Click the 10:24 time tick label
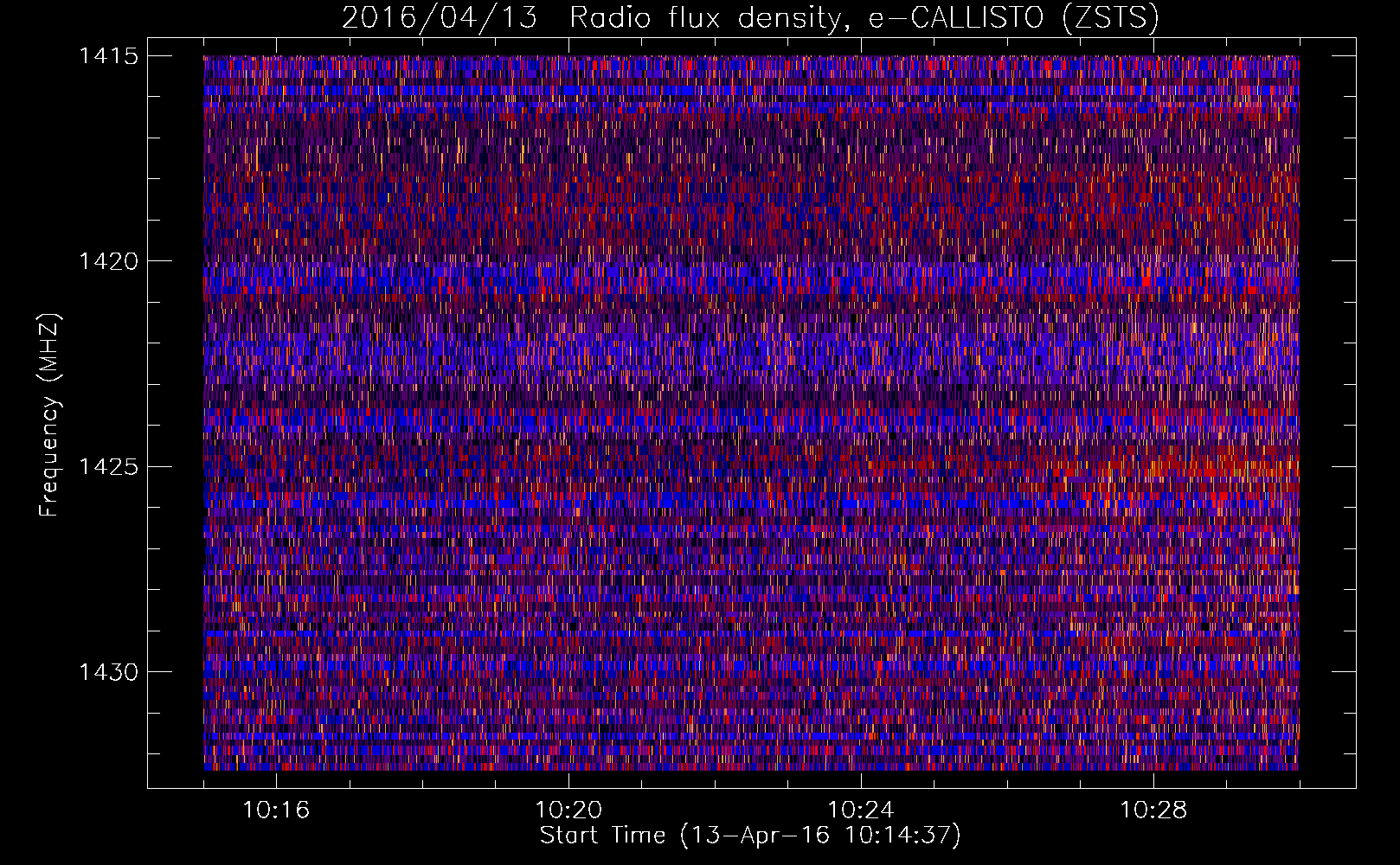Viewport: 1400px width, 865px height. click(861, 811)
